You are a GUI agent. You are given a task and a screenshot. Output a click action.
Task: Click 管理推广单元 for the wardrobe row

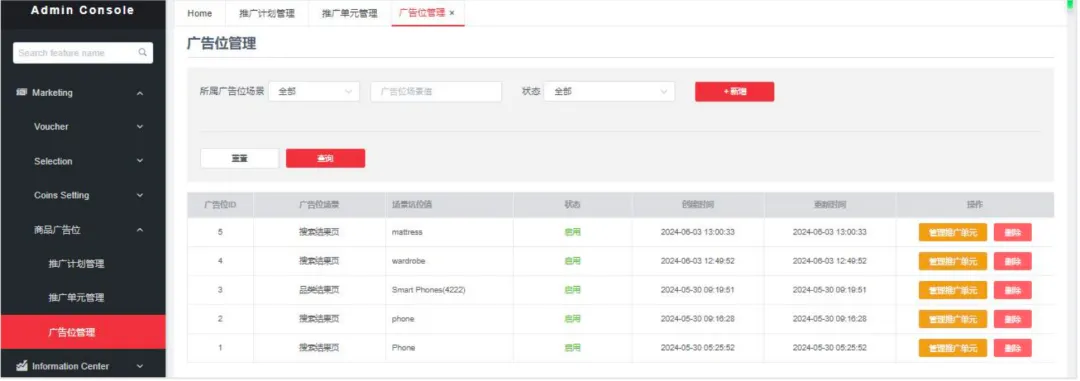pos(953,261)
